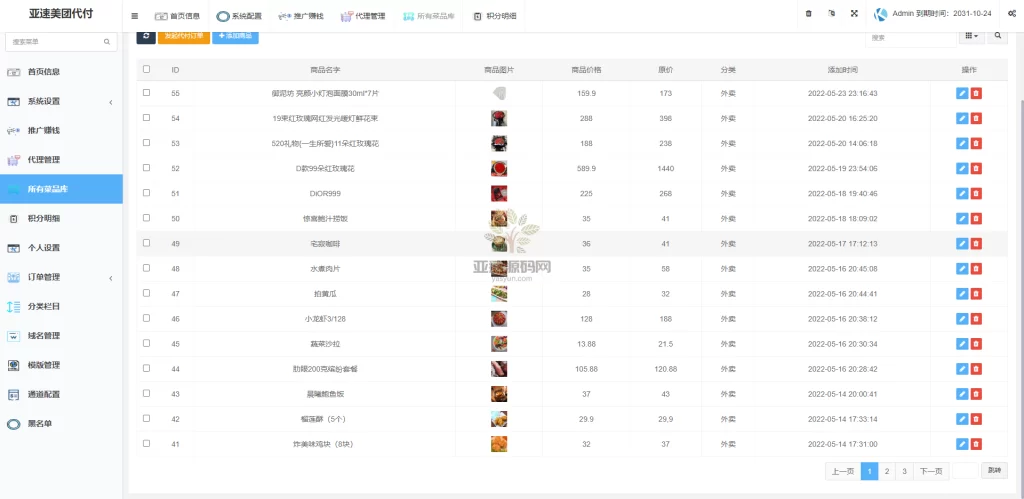This screenshot has width=1024, height=499.
Task: Open 个人设置 in the sidebar
Action: coord(61,248)
